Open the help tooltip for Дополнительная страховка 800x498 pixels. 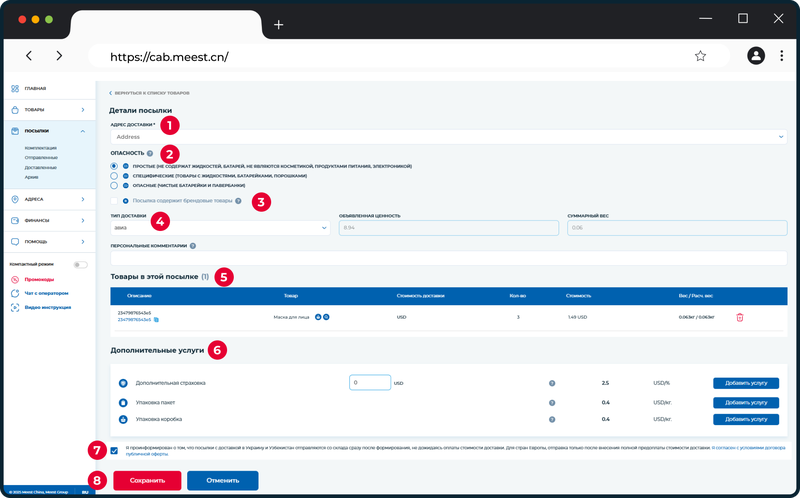pos(552,383)
